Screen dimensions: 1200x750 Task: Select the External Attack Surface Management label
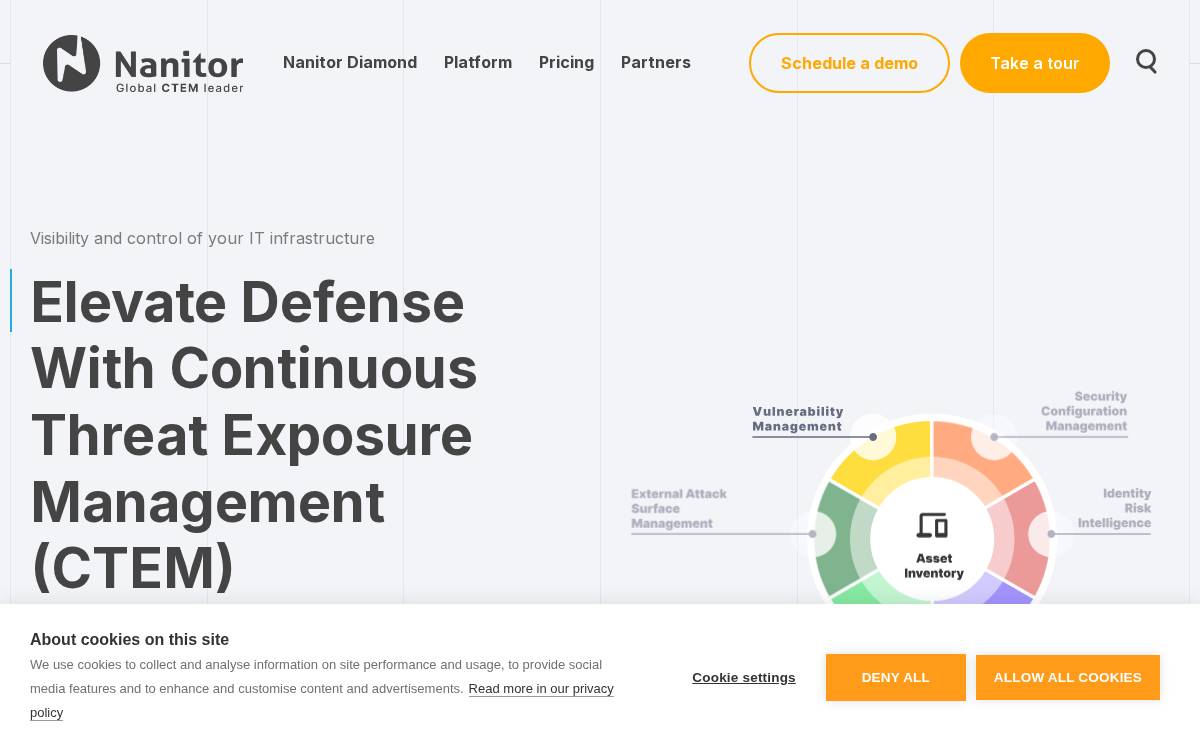679,508
